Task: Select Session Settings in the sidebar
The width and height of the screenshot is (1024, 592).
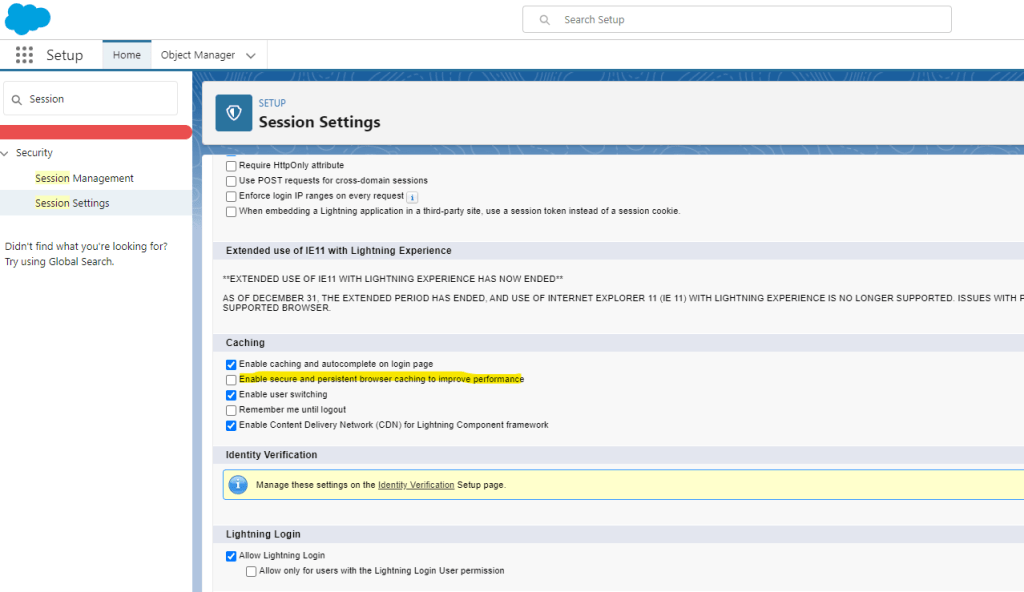Action: click(x=72, y=203)
